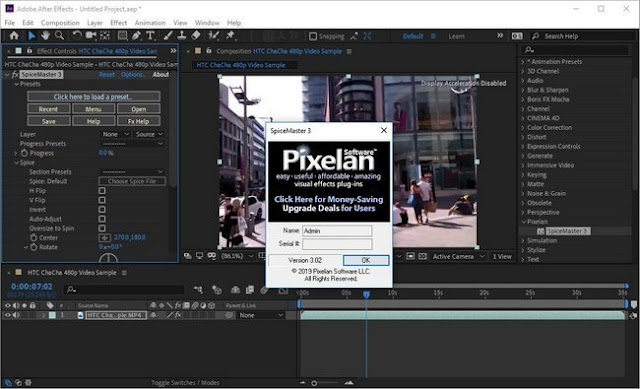Screen dimensions: 640x389
Task: Collapse the Spice section
Action: (x=17, y=162)
